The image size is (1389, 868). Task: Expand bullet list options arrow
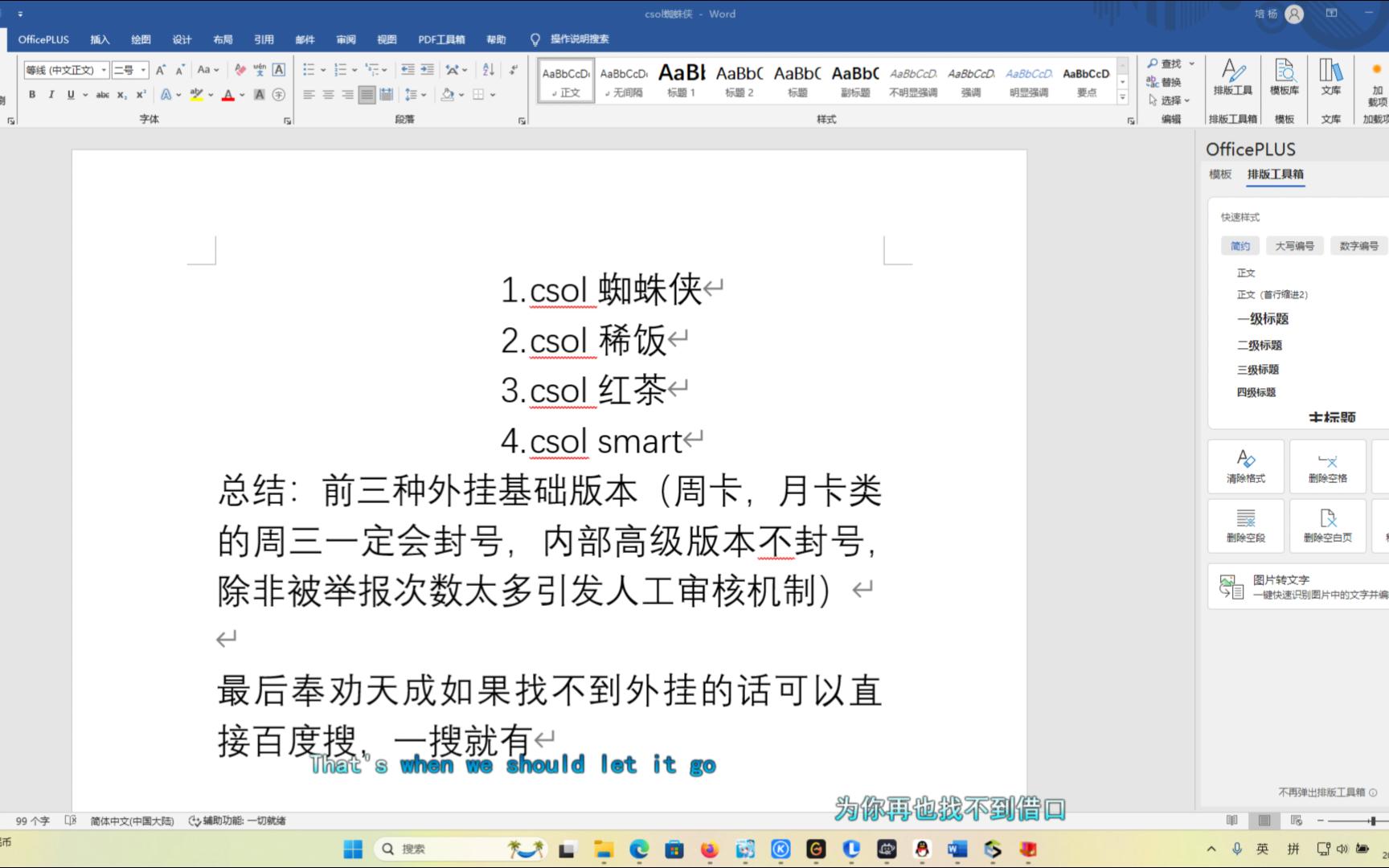pyautogui.click(x=323, y=70)
